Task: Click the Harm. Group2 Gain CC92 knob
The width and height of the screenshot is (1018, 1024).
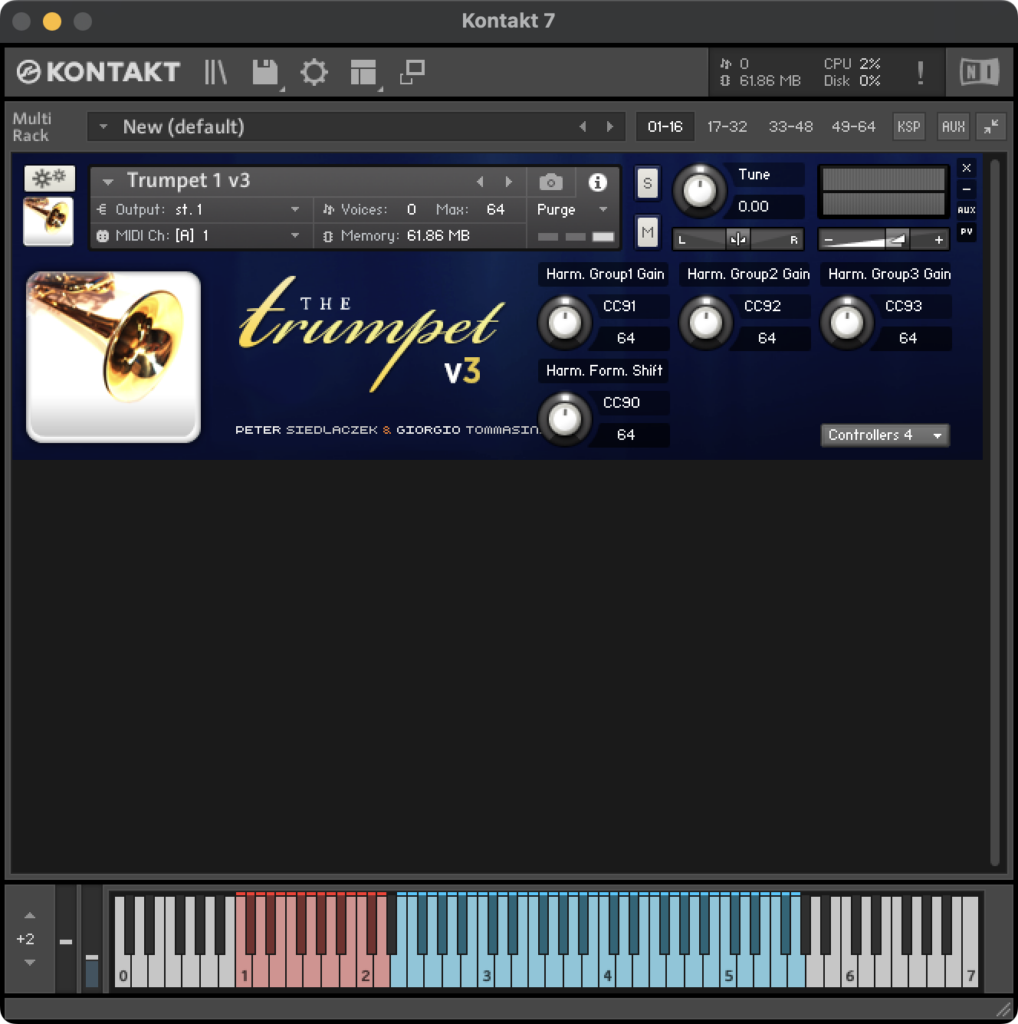Action: click(706, 322)
